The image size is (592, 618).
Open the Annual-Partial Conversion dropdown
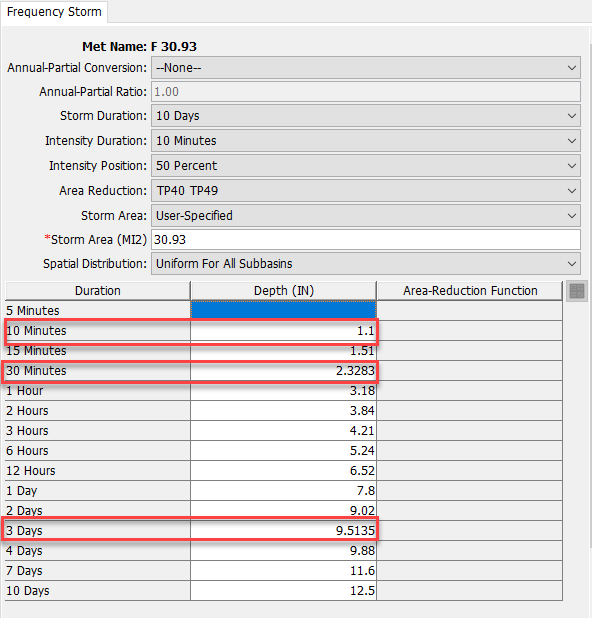366,68
